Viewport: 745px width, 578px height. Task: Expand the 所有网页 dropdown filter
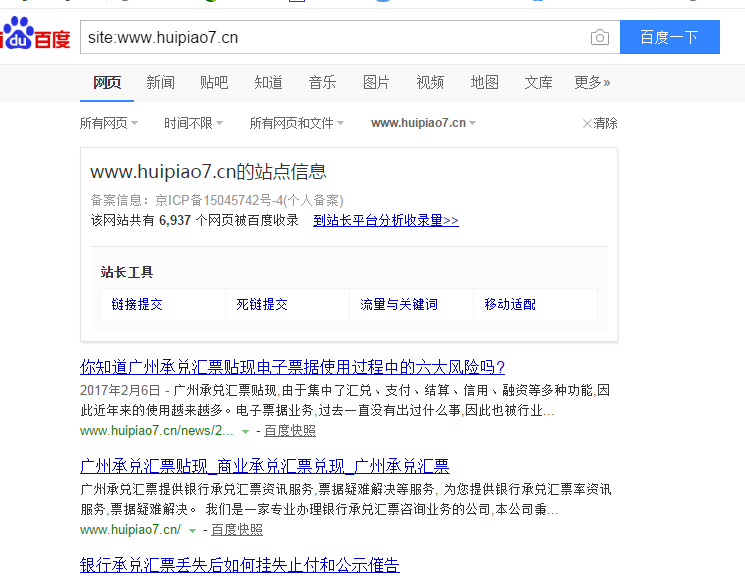108,123
